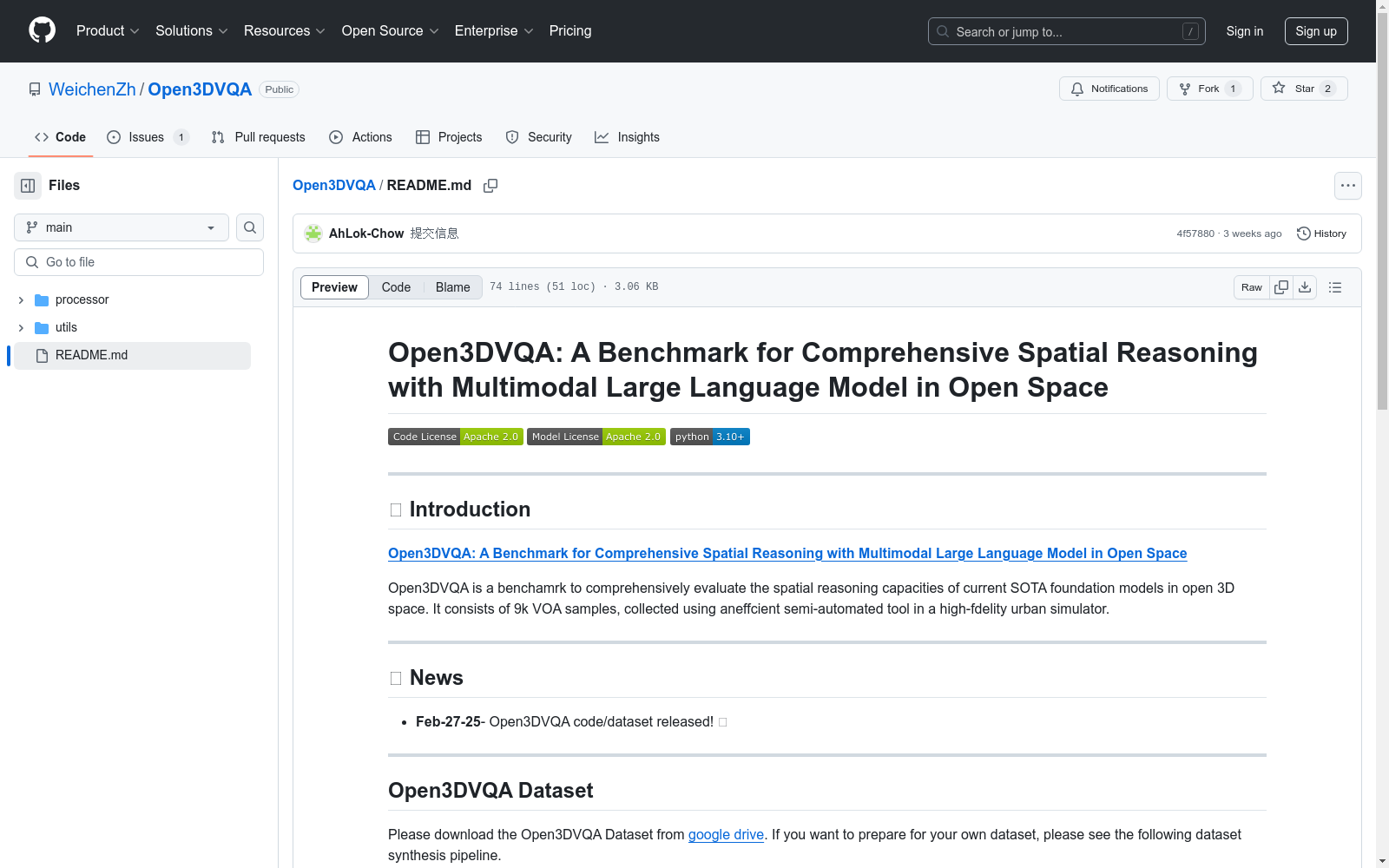Switch to Preview view toggle
The image size is (1389, 868).
pyautogui.click(x=334, y=287)
